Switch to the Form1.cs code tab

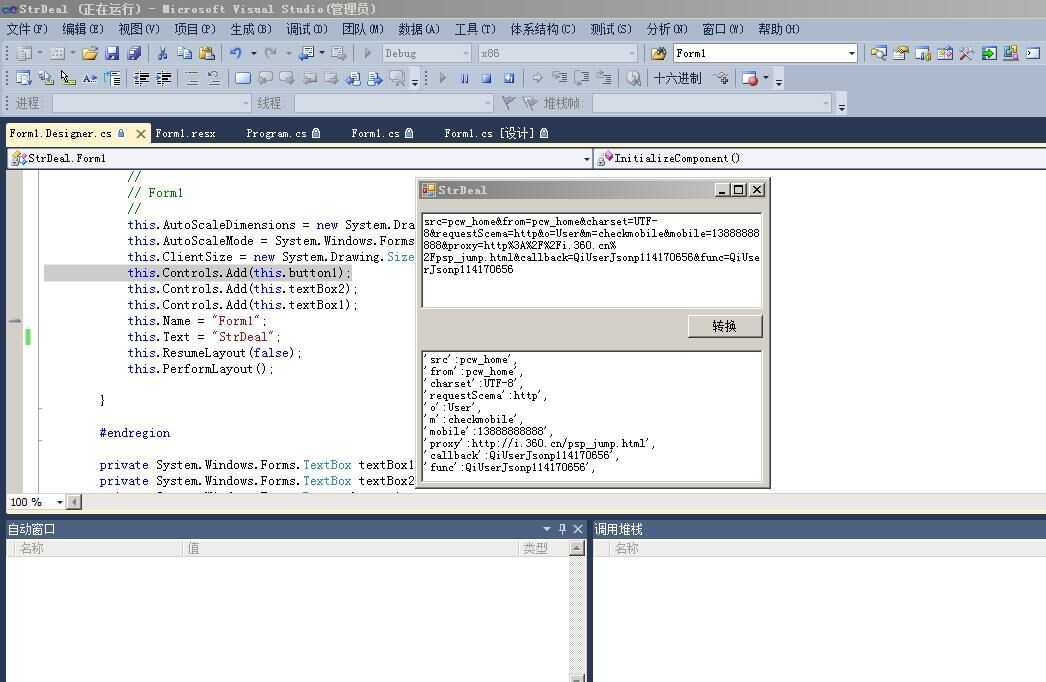pos(382,133)
